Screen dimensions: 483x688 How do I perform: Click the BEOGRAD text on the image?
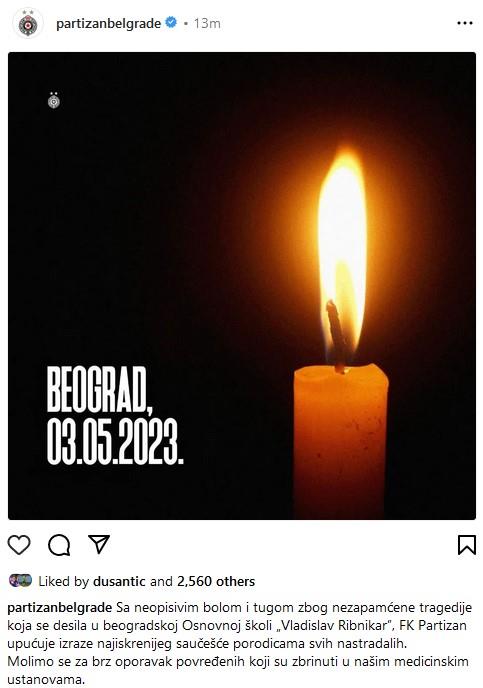100,389
